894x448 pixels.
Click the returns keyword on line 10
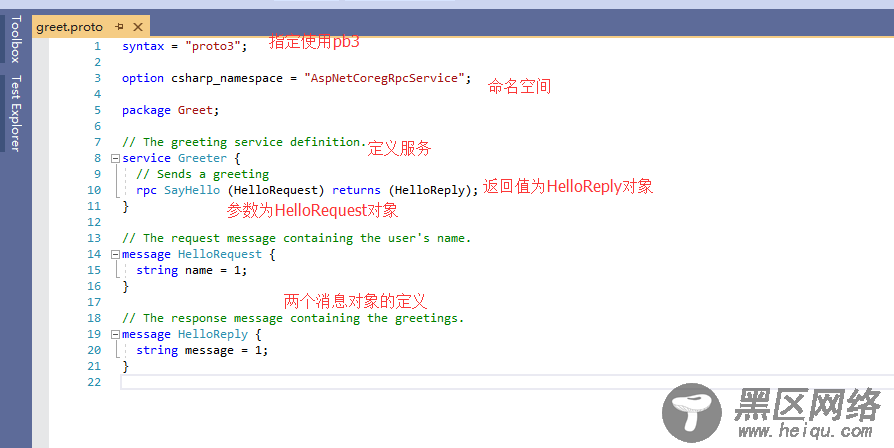(x=356, y=190)
